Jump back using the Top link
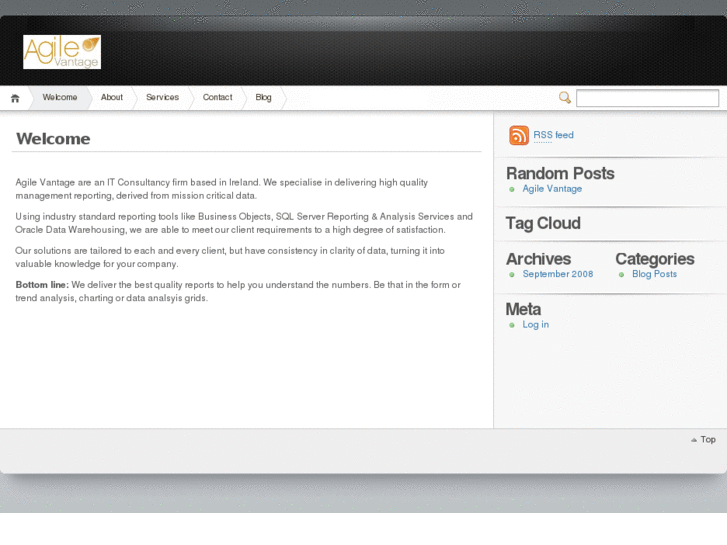 704,439
